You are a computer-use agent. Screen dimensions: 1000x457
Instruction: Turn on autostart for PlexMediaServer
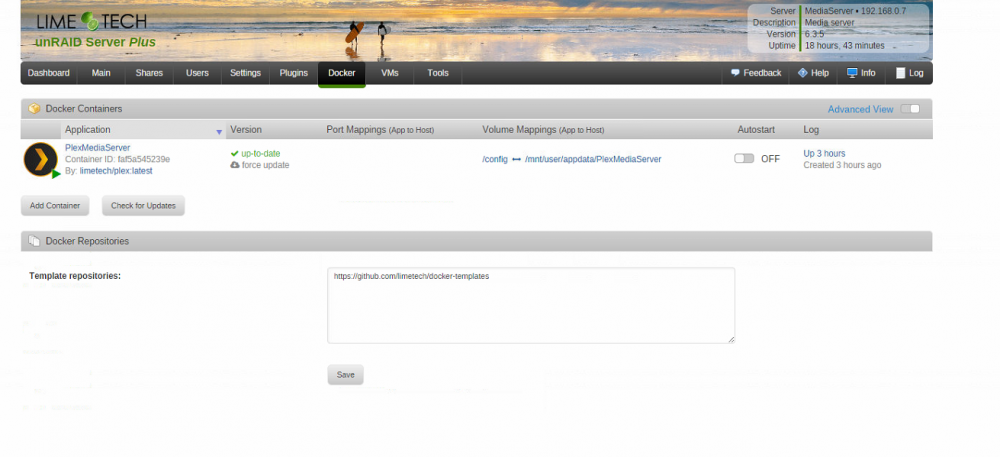(744, 159)
